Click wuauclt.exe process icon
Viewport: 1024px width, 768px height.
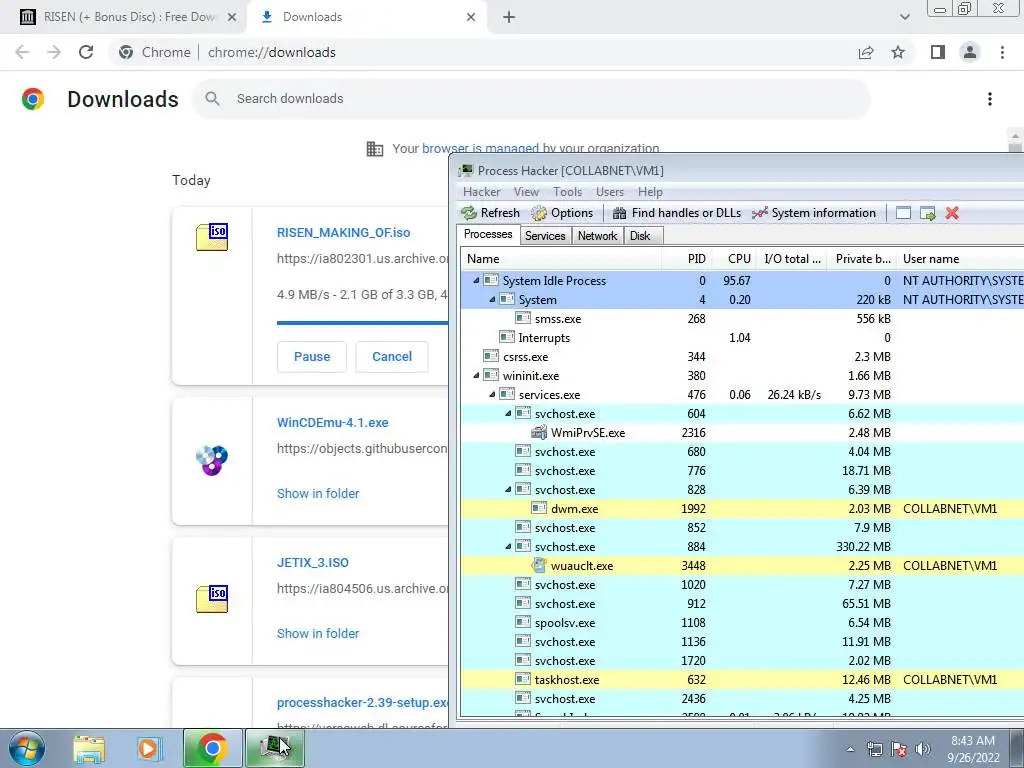pyautogui.click(x=539, y=566)
